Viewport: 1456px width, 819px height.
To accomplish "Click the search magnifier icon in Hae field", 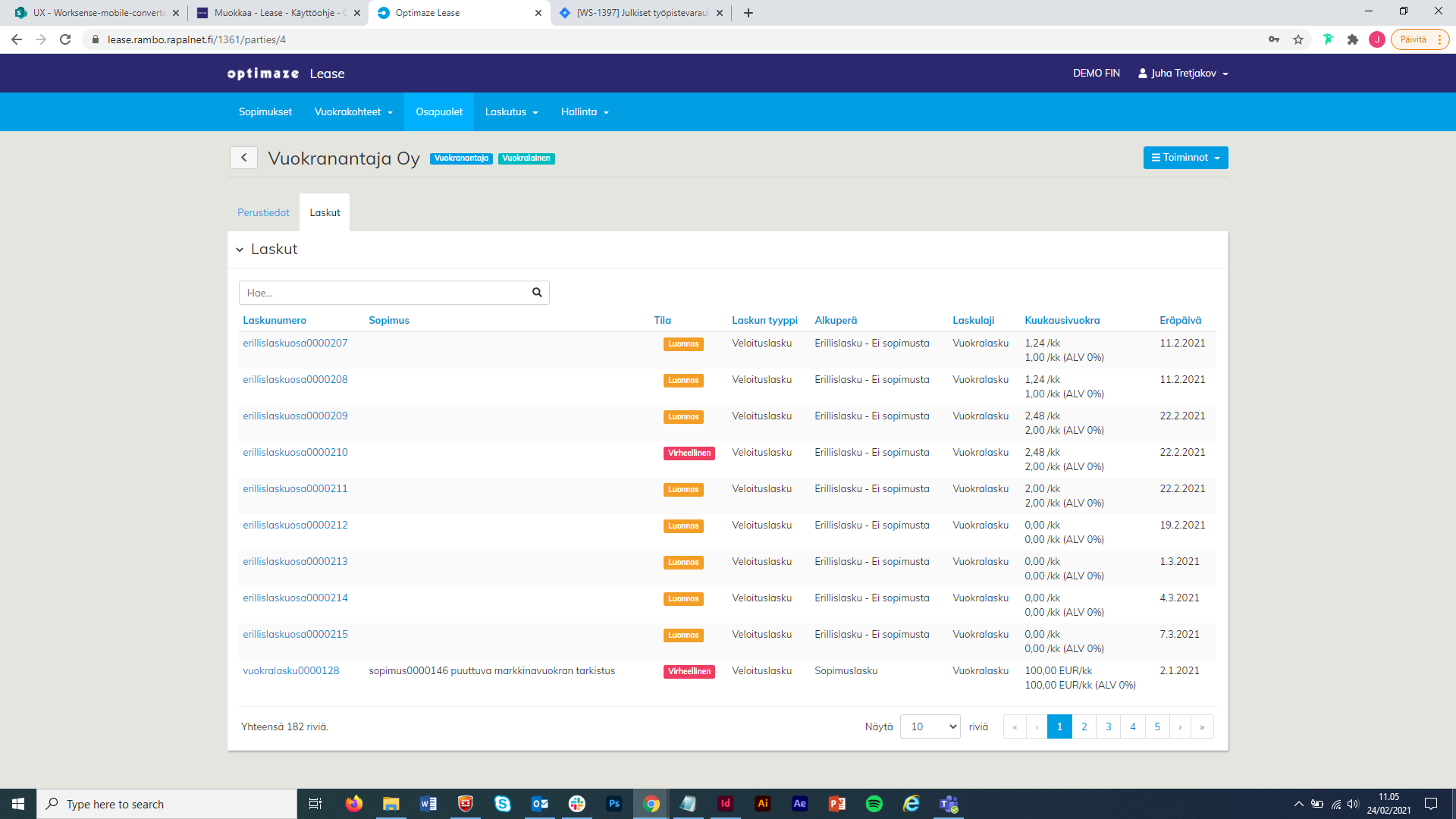I will coord(537,293).
